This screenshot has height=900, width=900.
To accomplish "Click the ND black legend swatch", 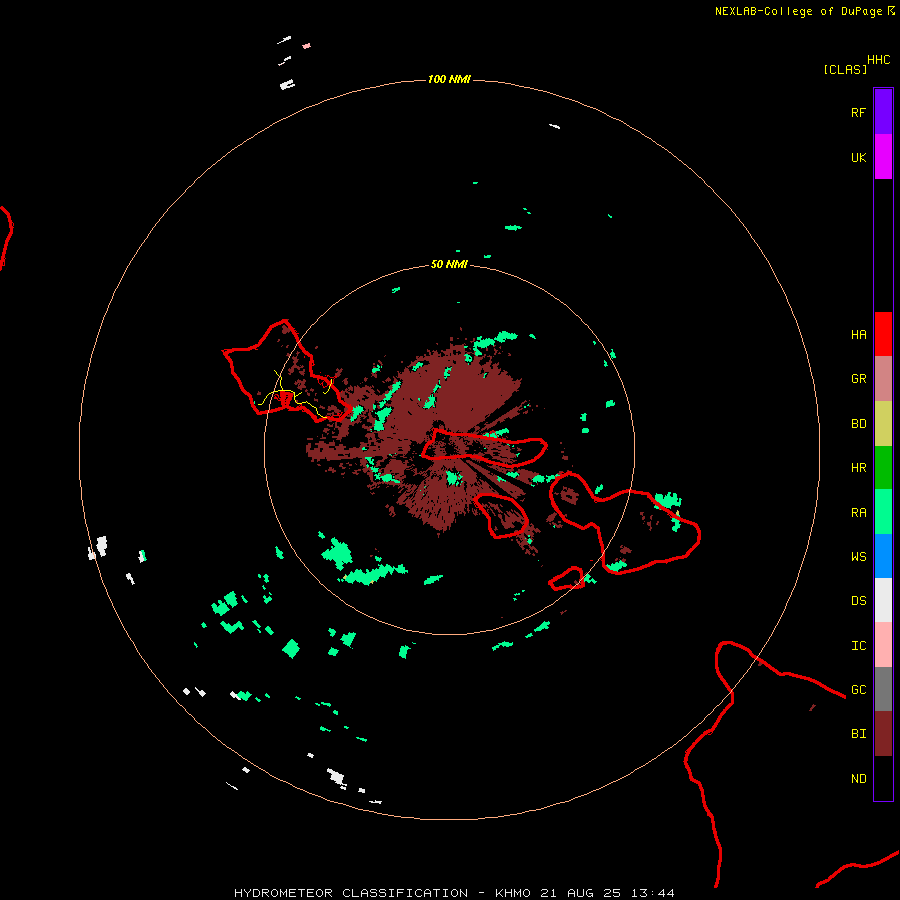I will tap(883, 778).
